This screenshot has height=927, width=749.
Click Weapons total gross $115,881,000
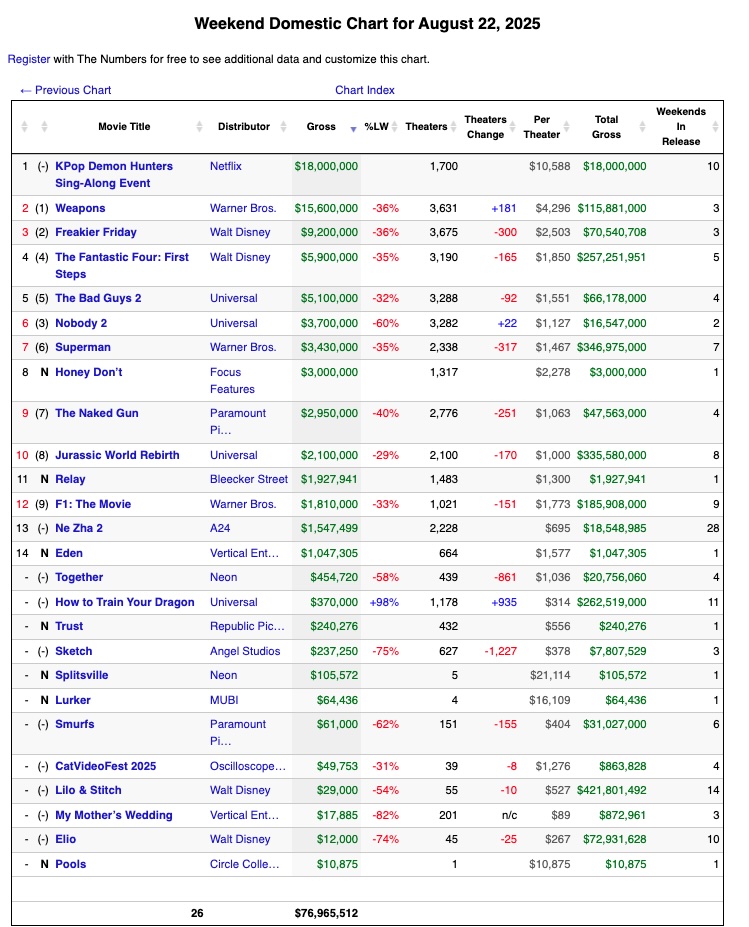click(x=612, y=208)
